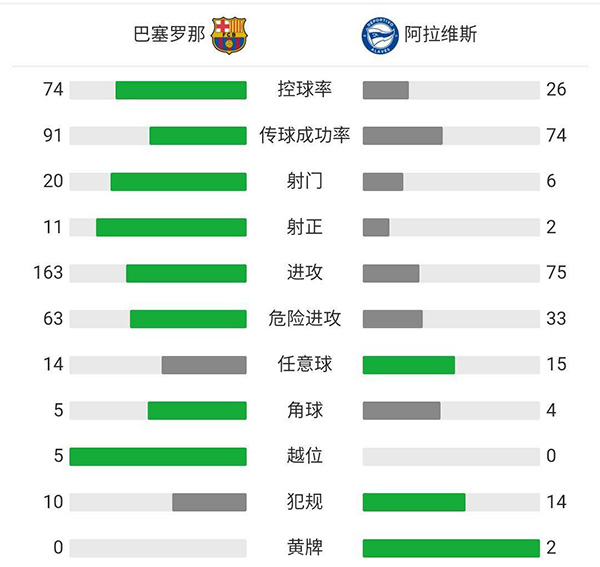Click the 传球成功率 stat label
The image size is (600, 567).
pos(305,135)
